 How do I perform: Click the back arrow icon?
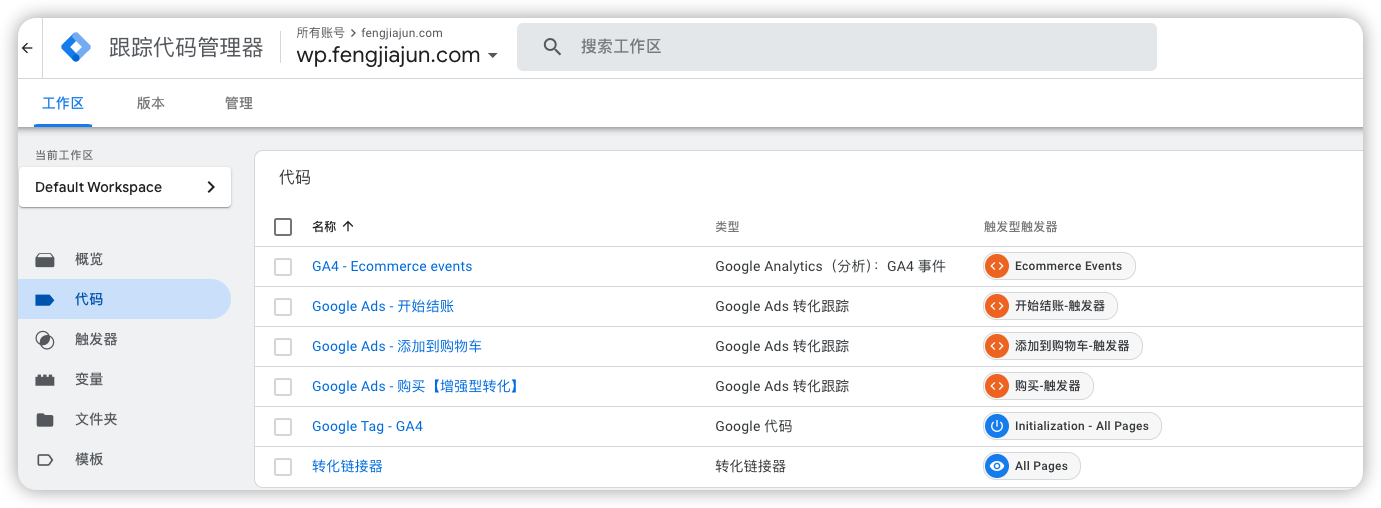coord(27,47)
